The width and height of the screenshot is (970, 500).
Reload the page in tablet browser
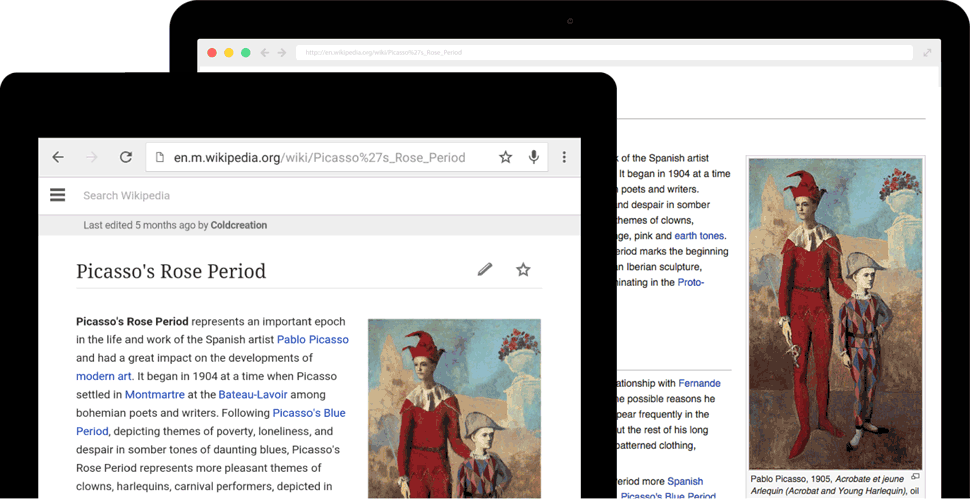pyautogui.click(x=126, y=157)
